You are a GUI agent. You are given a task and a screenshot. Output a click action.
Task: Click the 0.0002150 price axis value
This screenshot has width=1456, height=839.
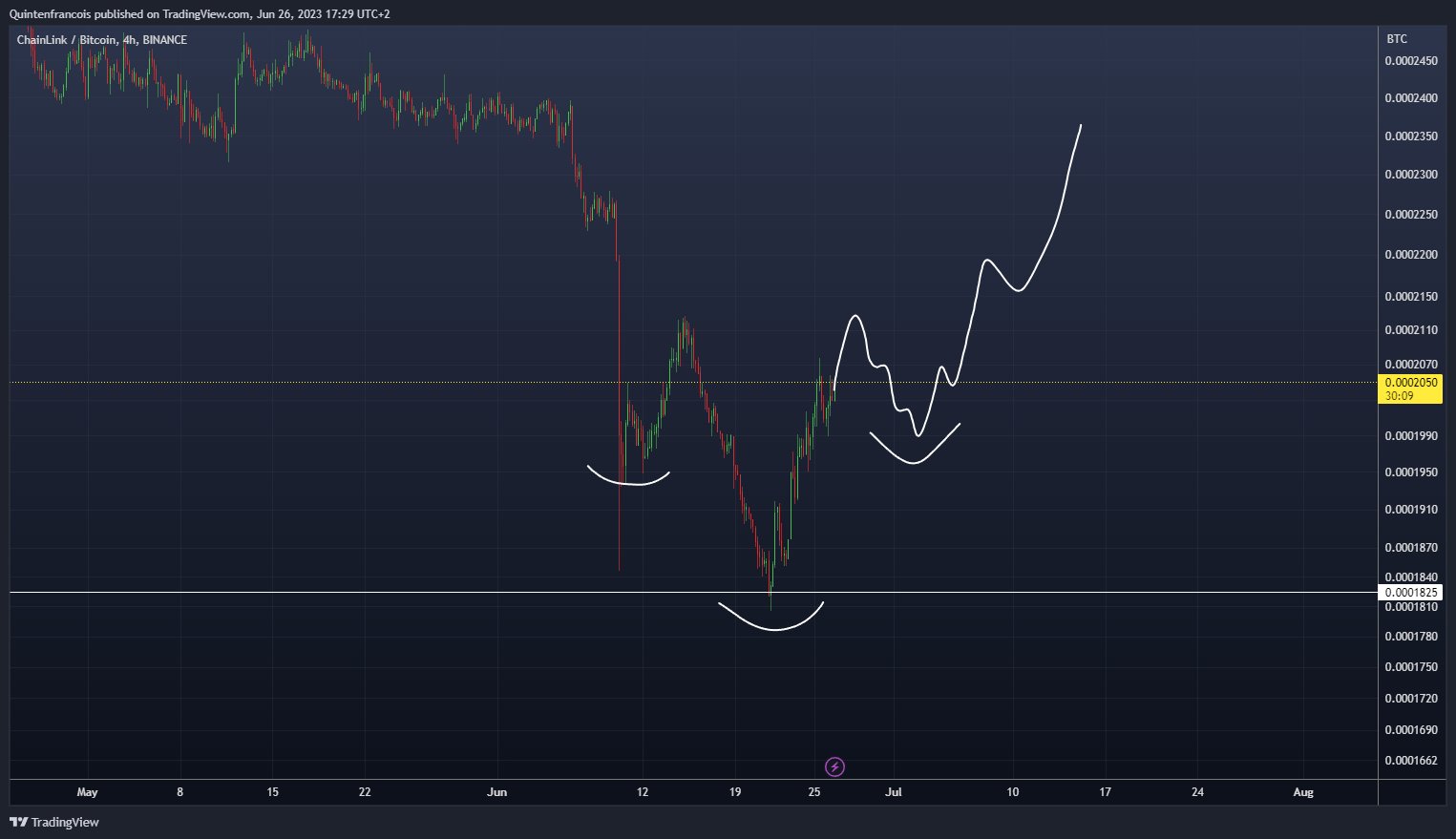coord(1411,297)
